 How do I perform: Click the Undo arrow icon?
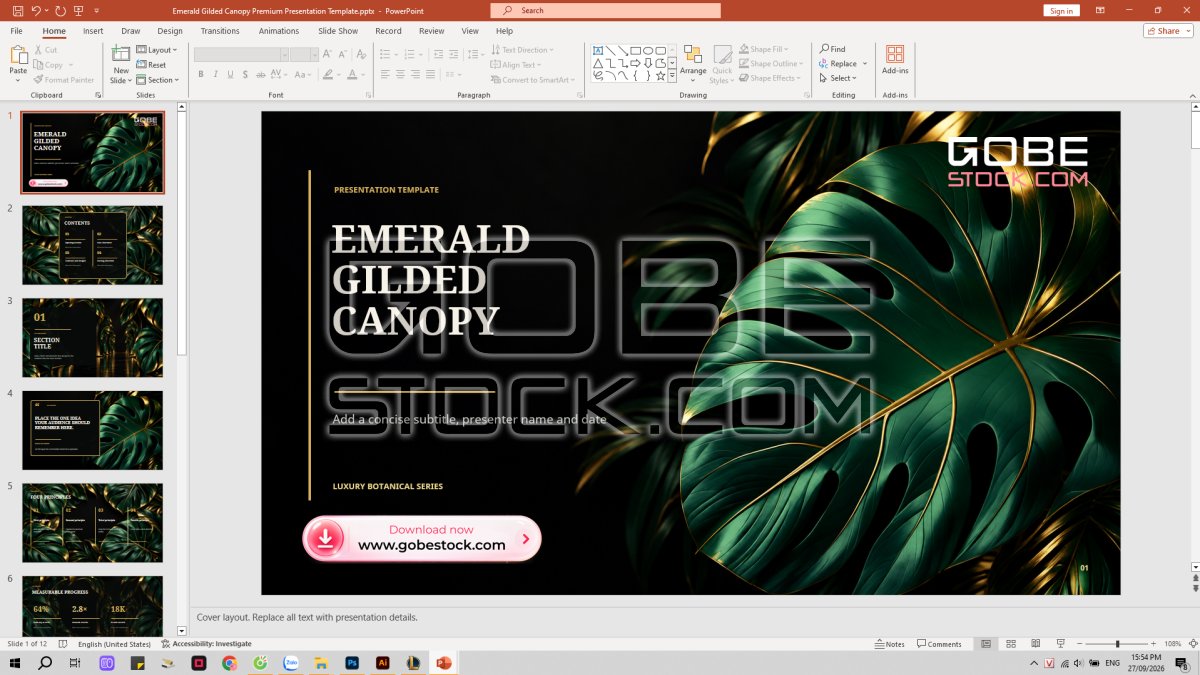click(x=36, y=10)
